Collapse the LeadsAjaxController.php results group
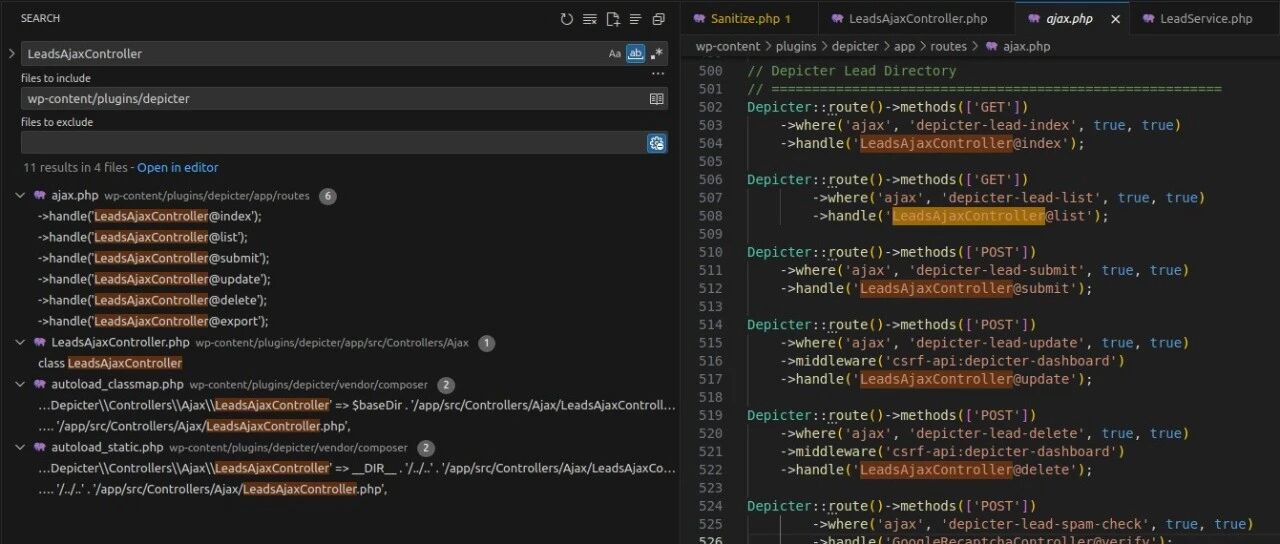The height and width of the screenshot is (544, 1280). (21, 343)
